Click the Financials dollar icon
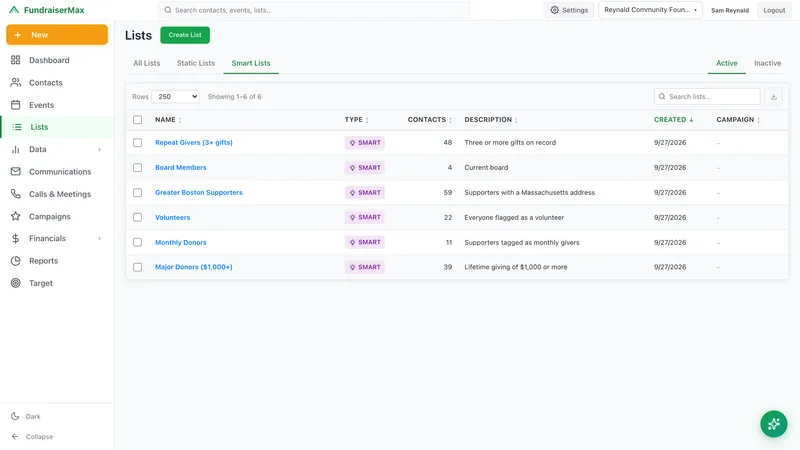 (16, 238)
